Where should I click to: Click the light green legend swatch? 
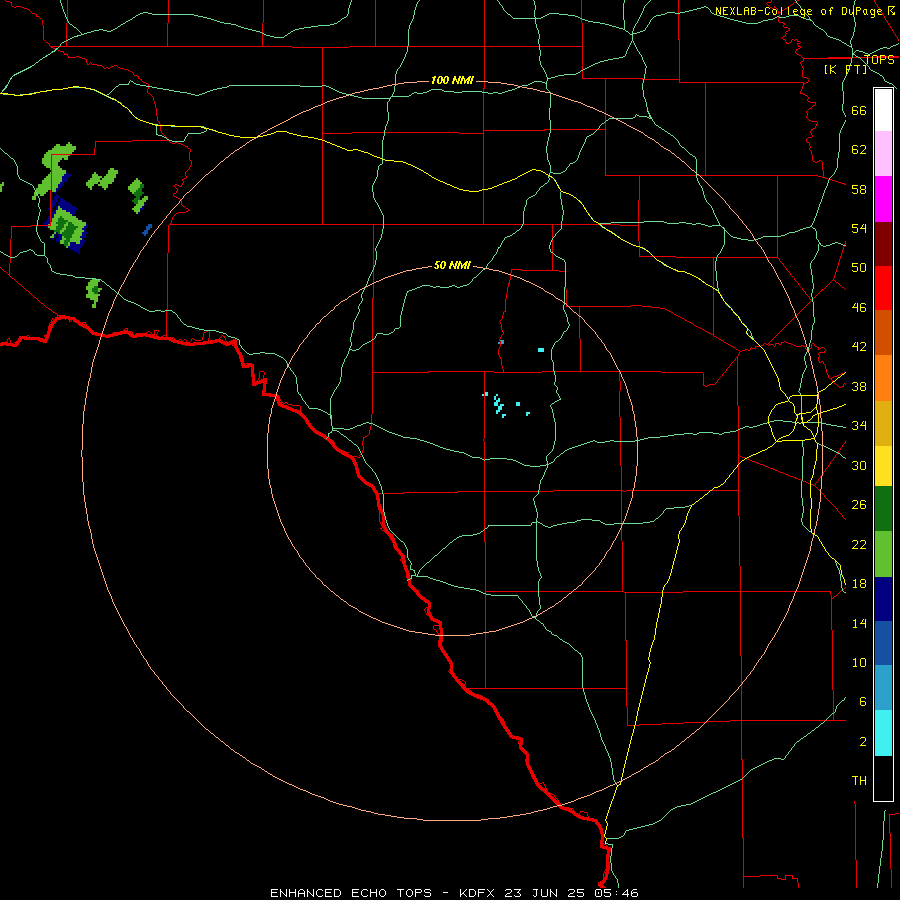coord(883,554)
